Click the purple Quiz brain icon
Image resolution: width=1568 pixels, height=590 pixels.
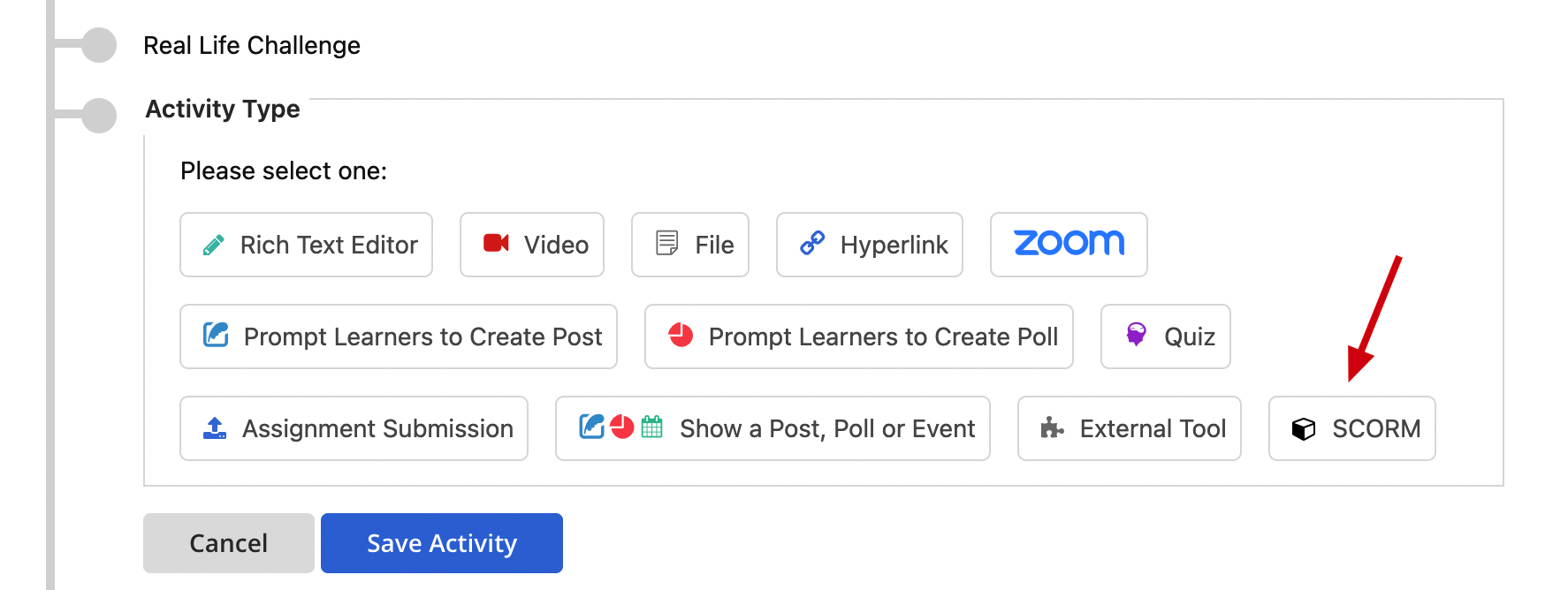(1137, 334)
